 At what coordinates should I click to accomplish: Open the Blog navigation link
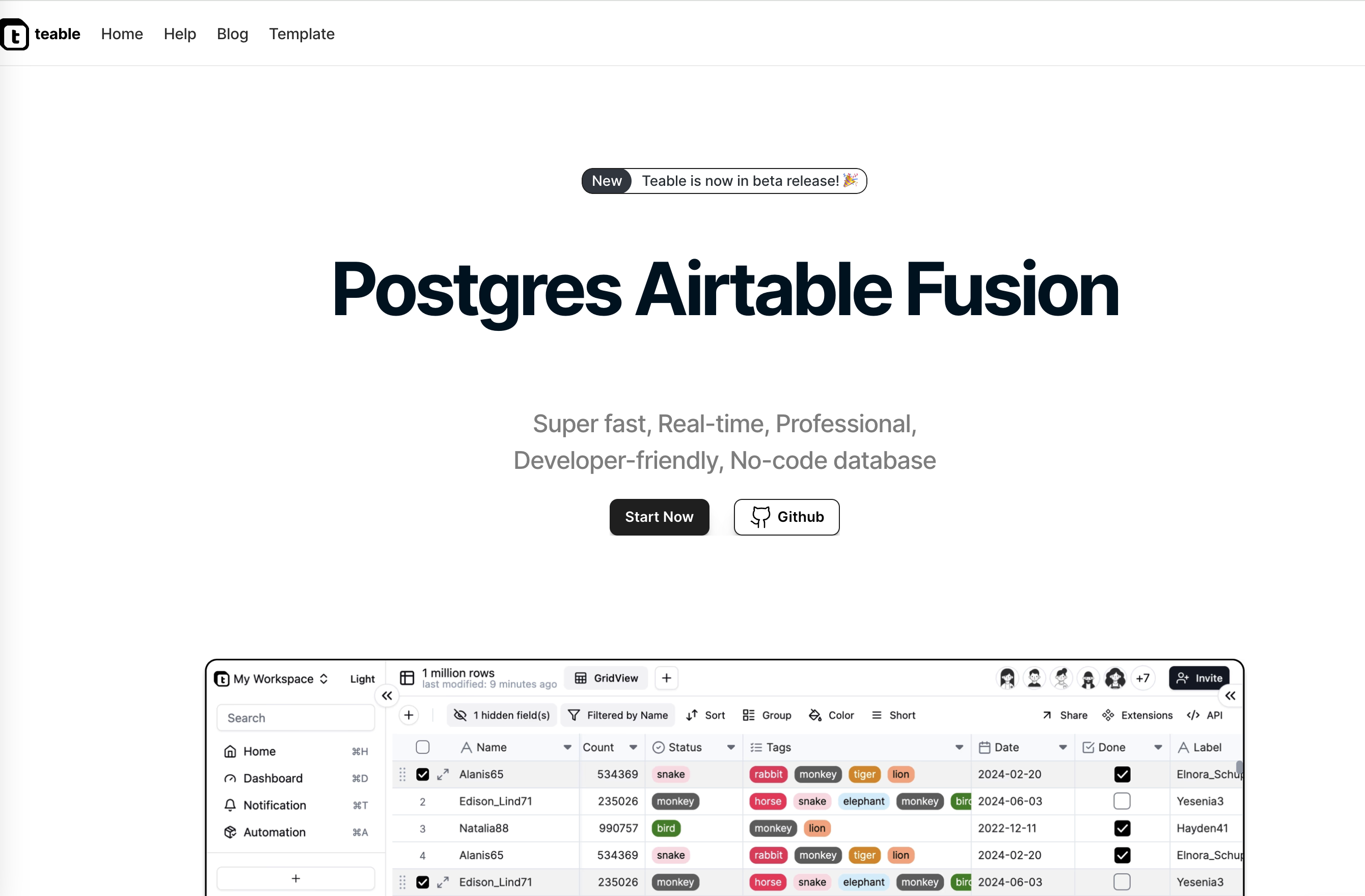232,34
